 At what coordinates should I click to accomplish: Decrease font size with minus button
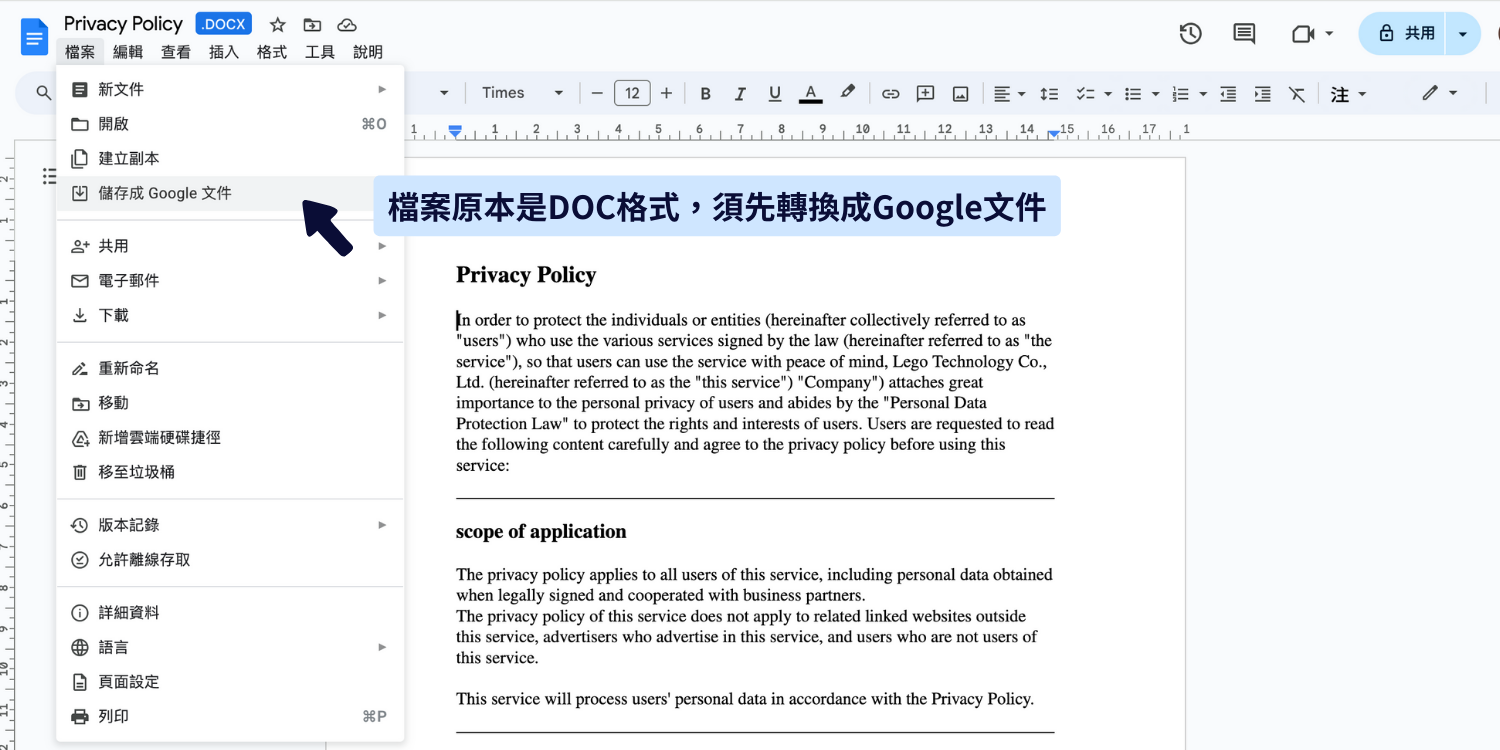pyautogui.click(x=597, y=93)
